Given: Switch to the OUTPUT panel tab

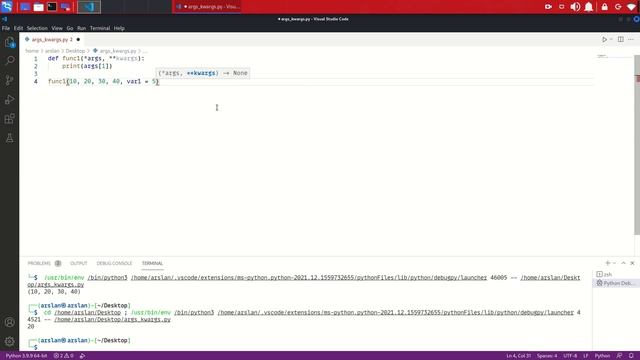Looking at the screenshot, I should pyautogui.click(x=79, y=263).
